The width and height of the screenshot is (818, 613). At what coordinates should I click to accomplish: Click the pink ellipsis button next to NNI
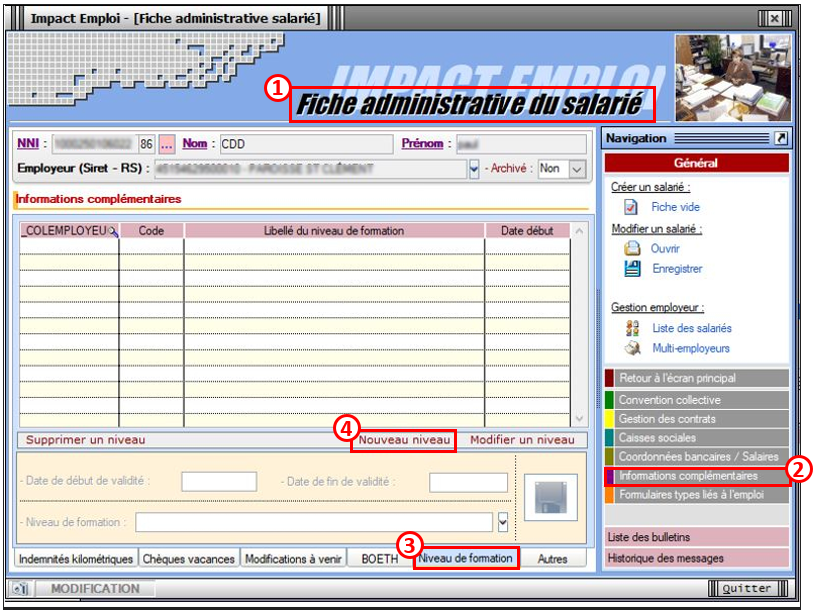point(166,144)
